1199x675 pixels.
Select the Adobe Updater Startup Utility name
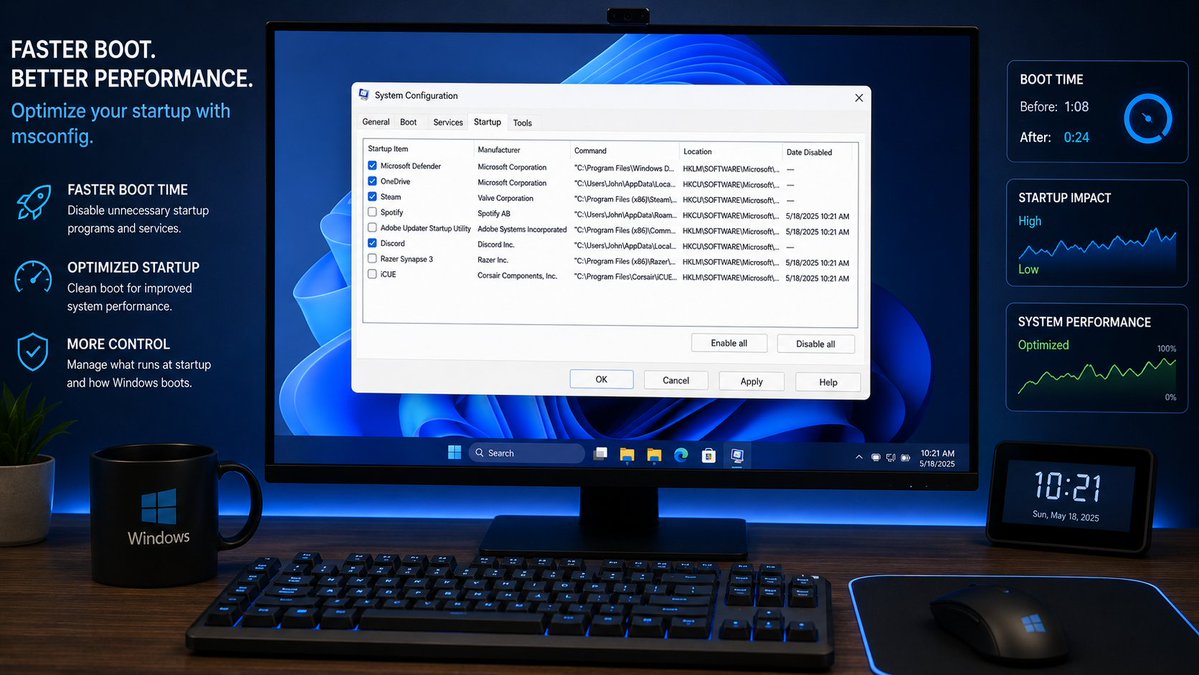[425, 228]
